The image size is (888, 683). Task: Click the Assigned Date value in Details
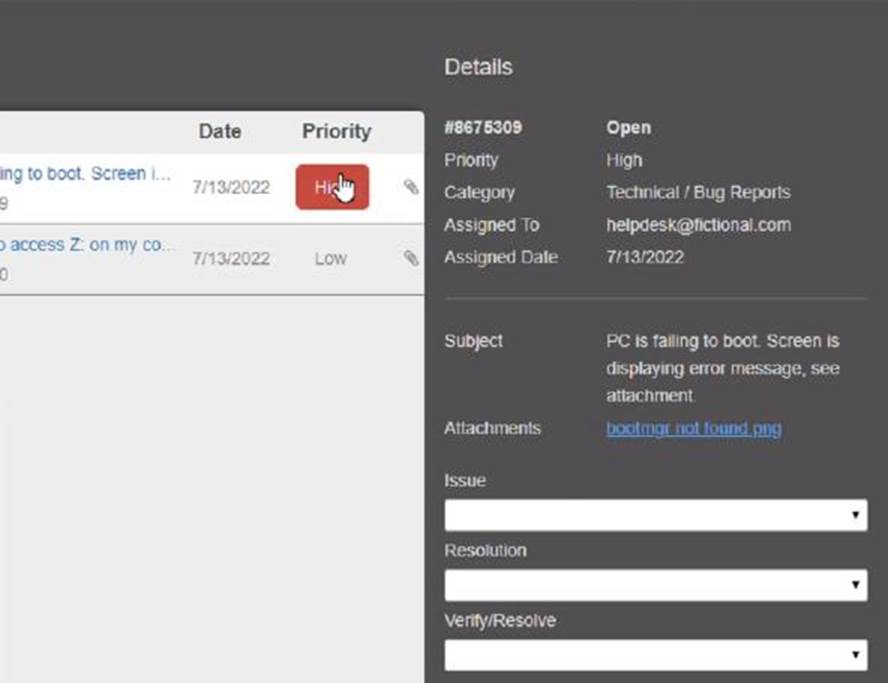pos(645,257)
